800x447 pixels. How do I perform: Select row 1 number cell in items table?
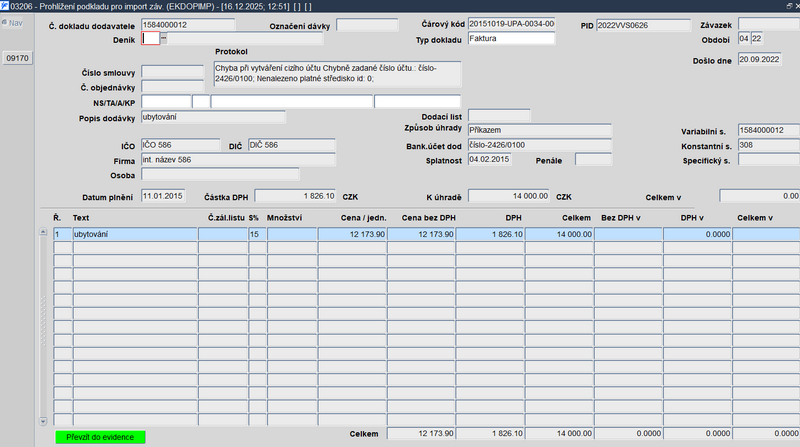click(x=63, y=234)
